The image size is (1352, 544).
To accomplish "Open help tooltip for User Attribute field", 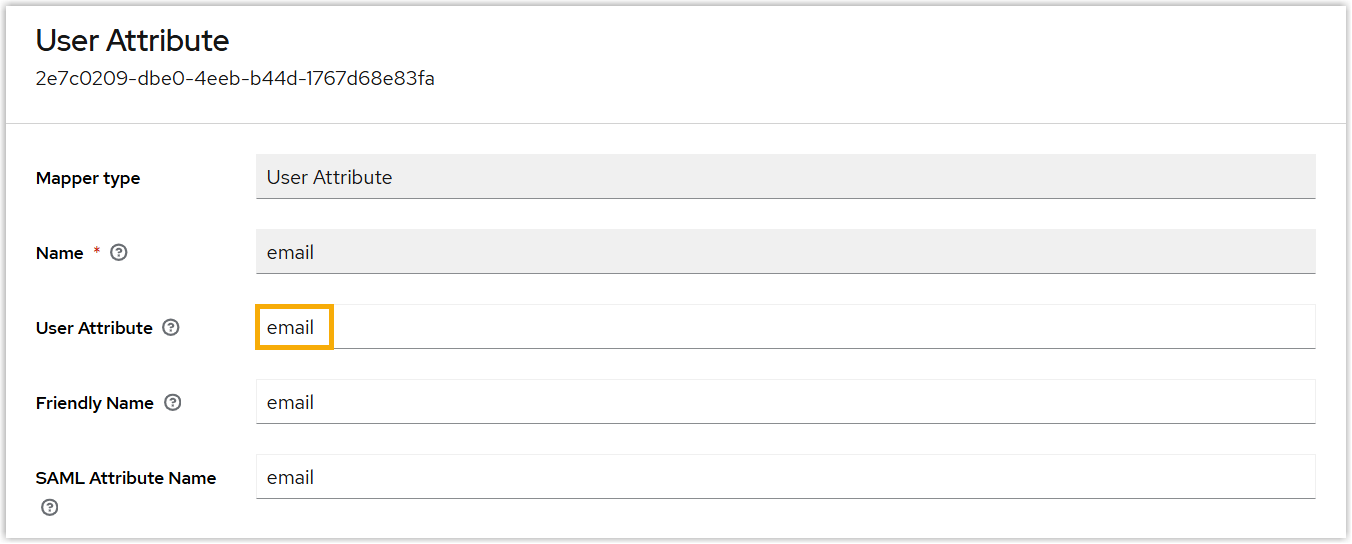I will [171, 328].
